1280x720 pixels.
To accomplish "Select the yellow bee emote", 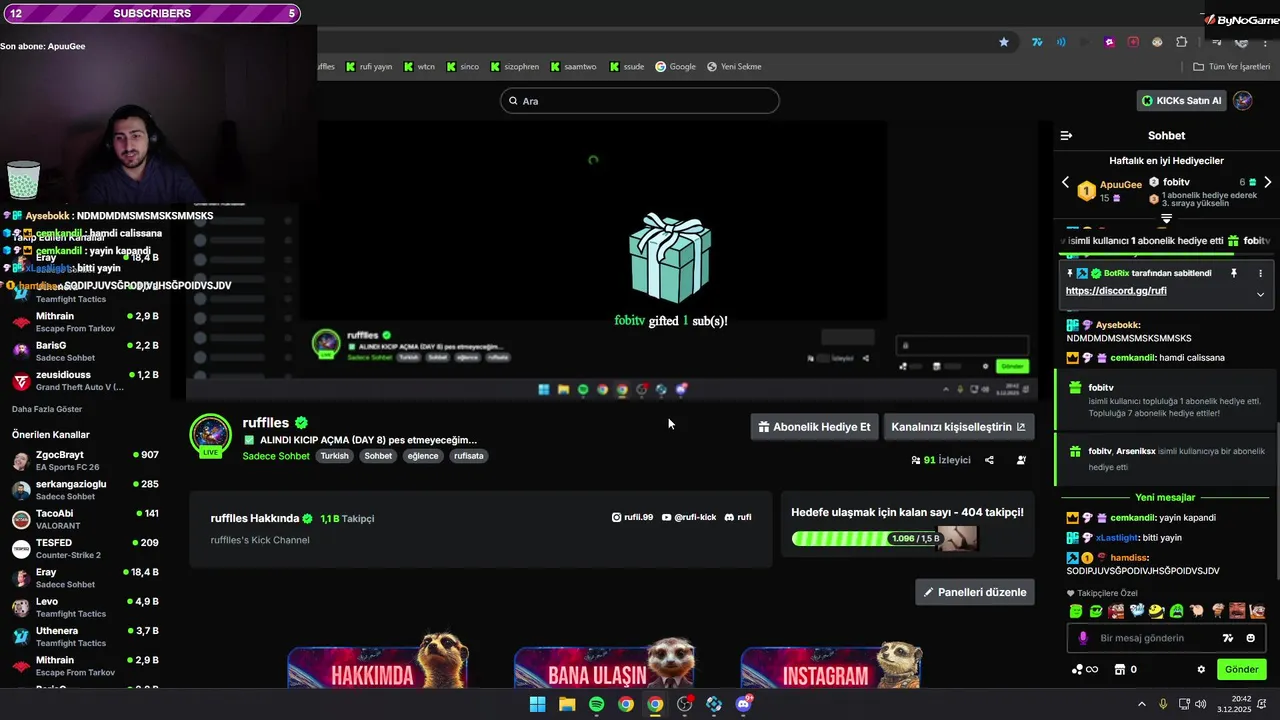I will (x=1156, y=611).
